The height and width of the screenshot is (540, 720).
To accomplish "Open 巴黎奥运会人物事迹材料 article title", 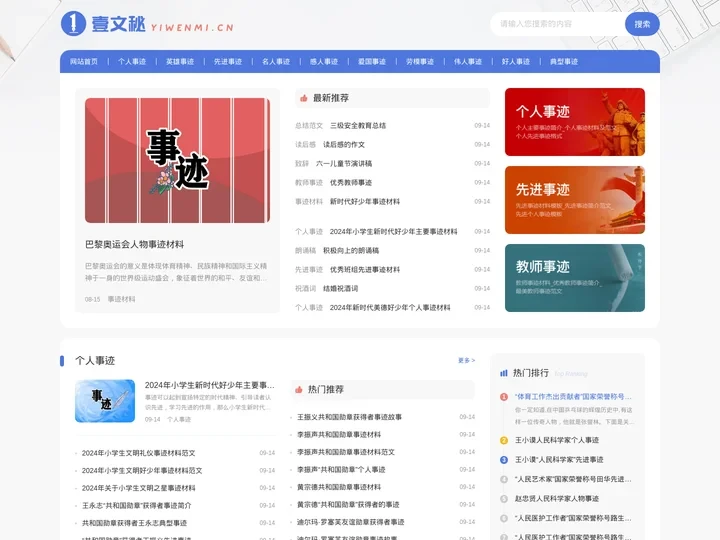I will [x=135, y=244].
